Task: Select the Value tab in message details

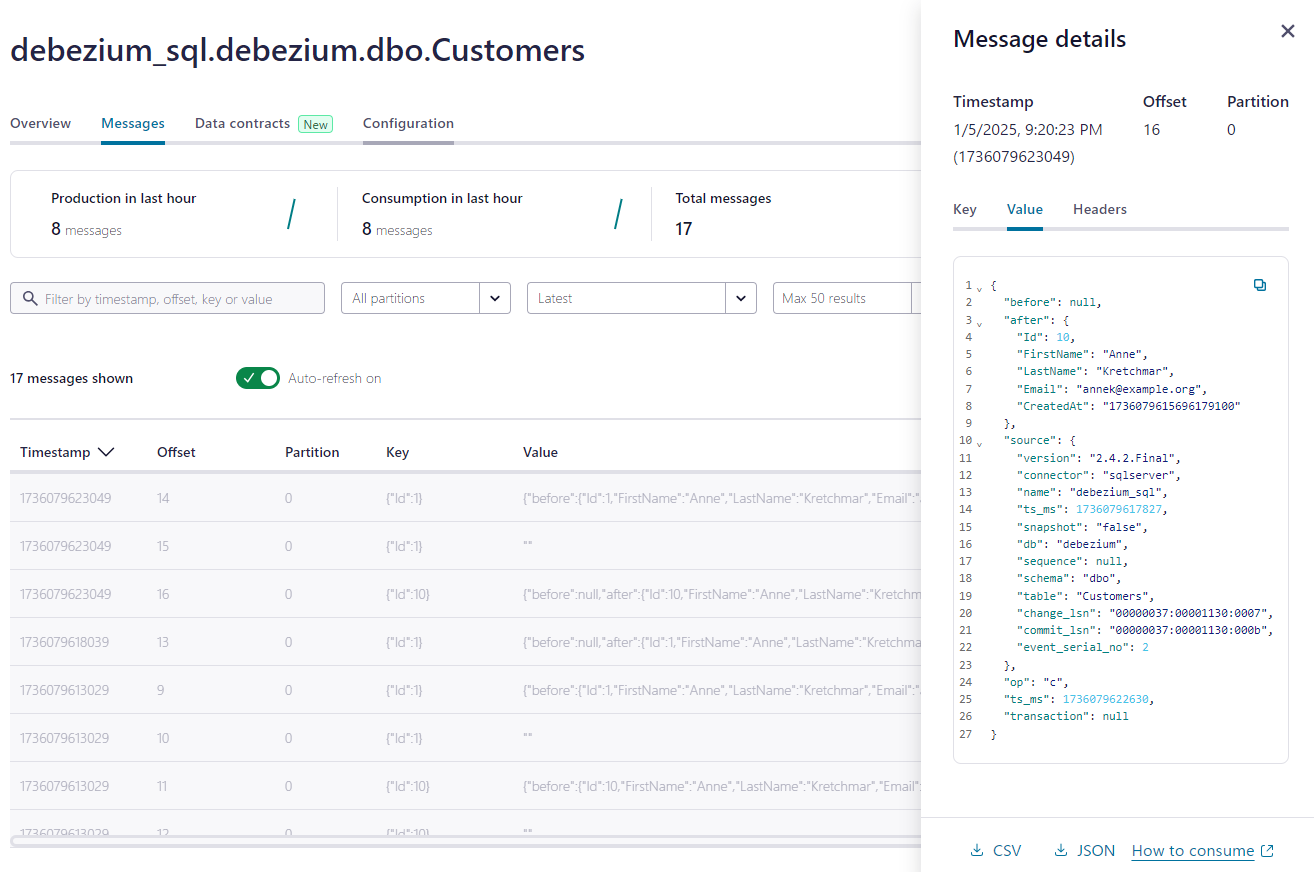Action: point(1025,209)
